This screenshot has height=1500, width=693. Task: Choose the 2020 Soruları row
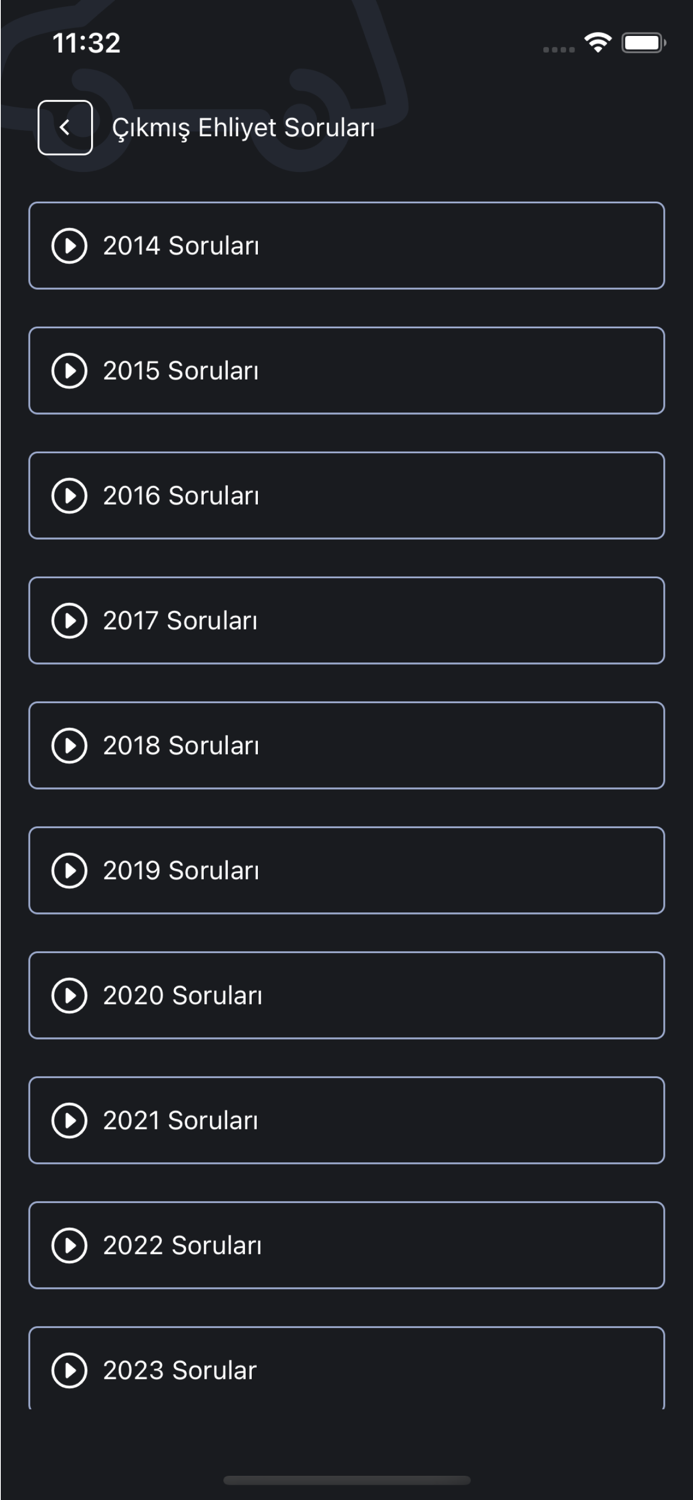[346, 996]
